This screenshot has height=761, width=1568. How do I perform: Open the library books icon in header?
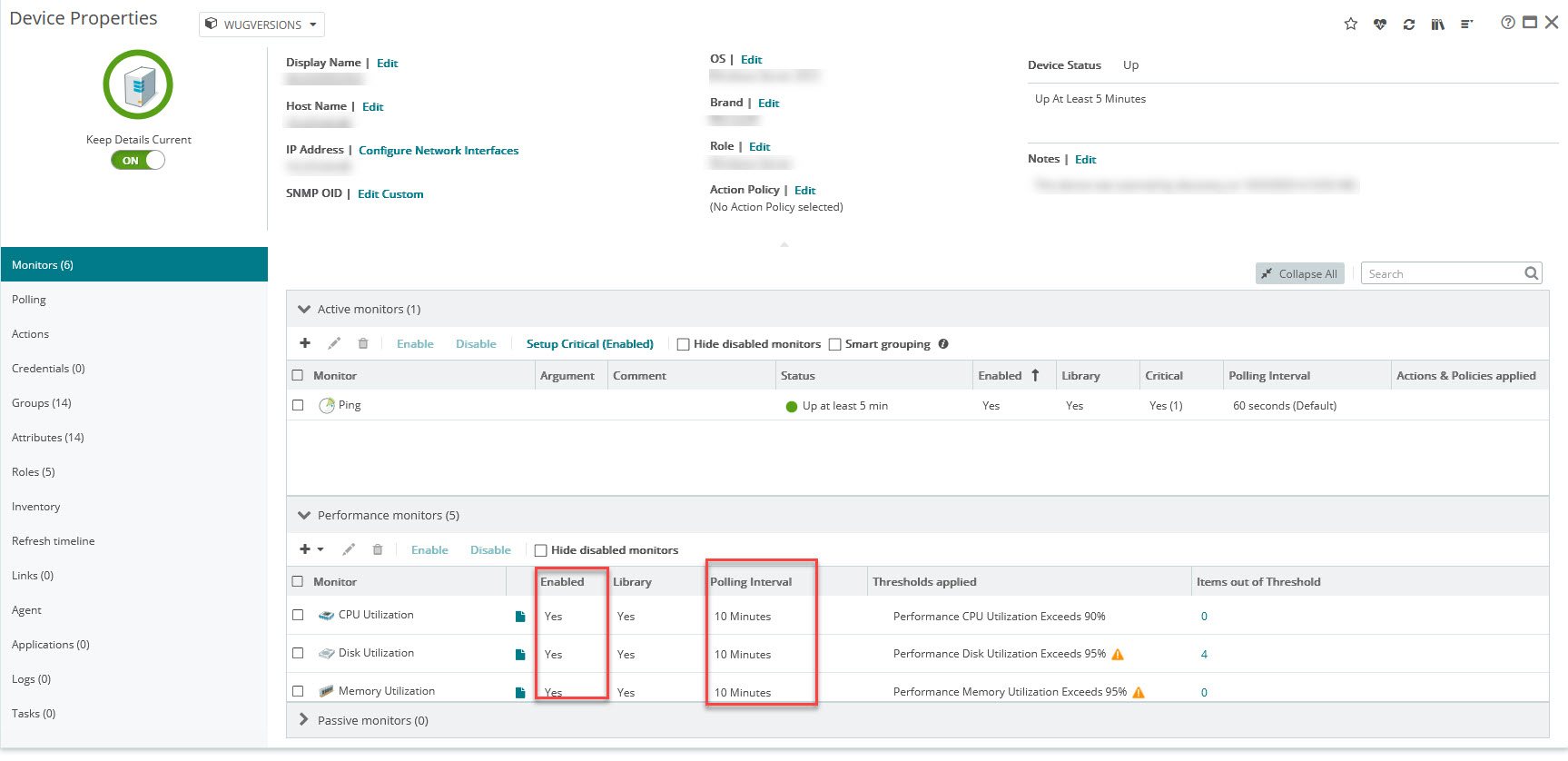(1438, 25)
